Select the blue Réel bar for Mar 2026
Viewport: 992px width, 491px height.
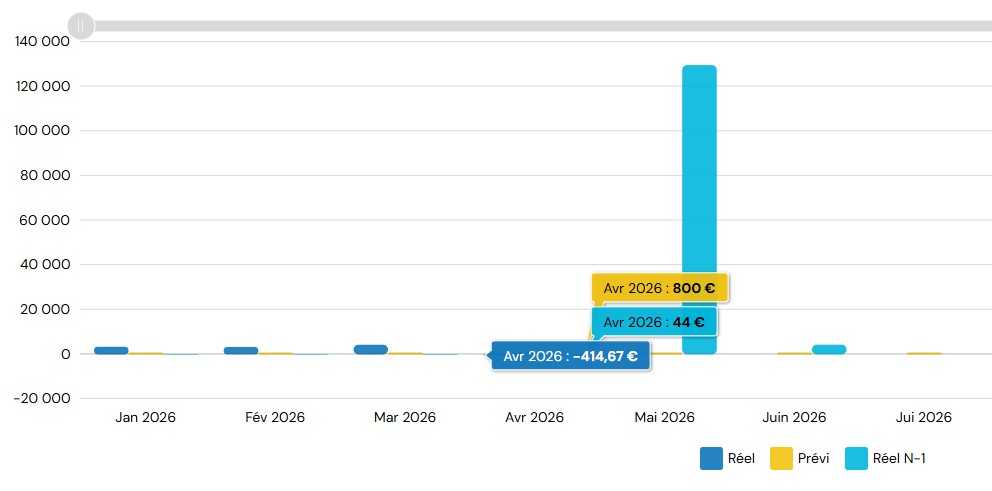tap(371, 349)
